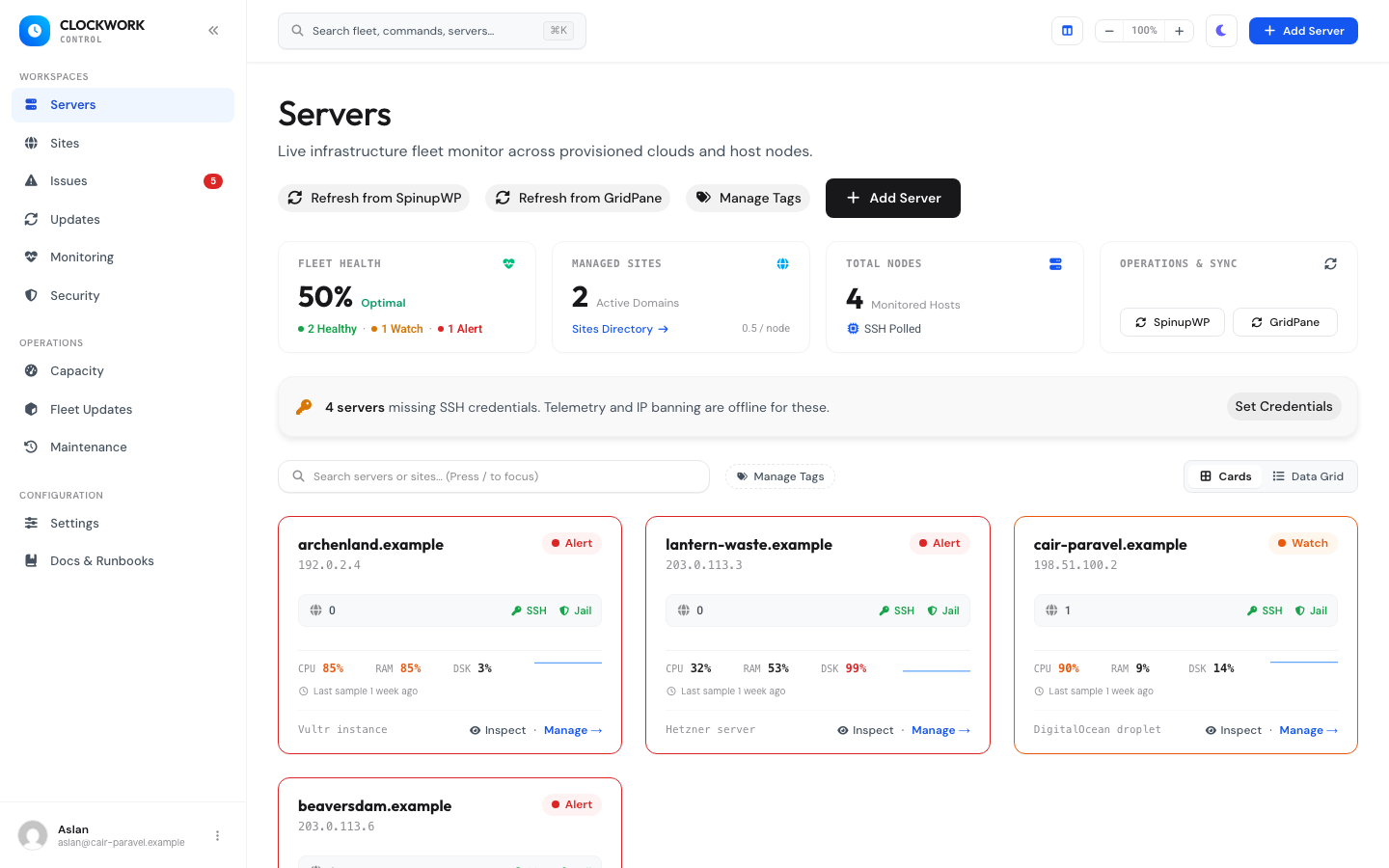Click Set Credentials in the SSH warning banner
The width and height of the screenshot is (1389, 868).
tap(1284, 407)
